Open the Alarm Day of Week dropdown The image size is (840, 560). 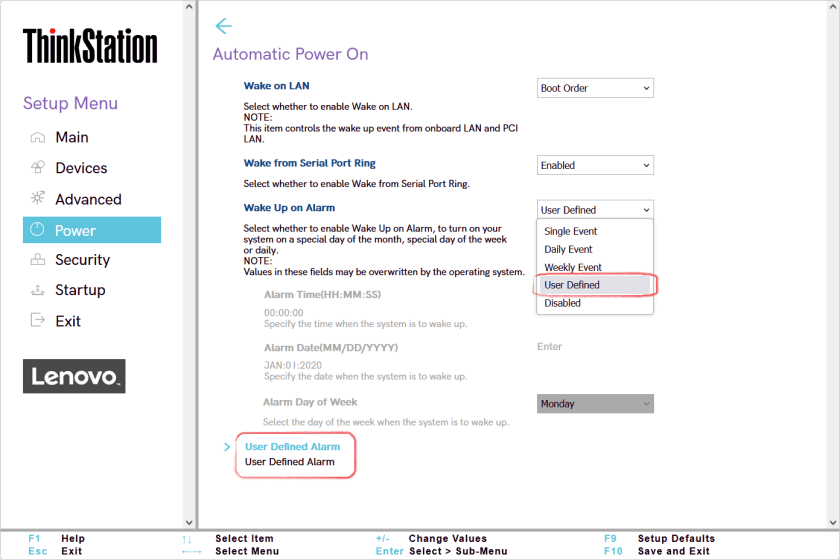pos(595,404)
